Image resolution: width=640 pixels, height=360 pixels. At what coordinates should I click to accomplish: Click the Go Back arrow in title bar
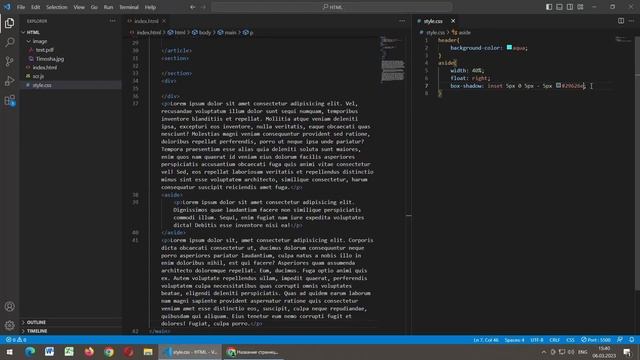click(x=192, y=7)
